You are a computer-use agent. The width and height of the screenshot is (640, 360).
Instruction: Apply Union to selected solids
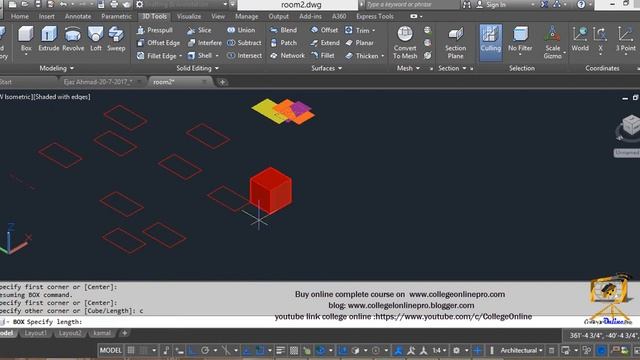[241, 30]
